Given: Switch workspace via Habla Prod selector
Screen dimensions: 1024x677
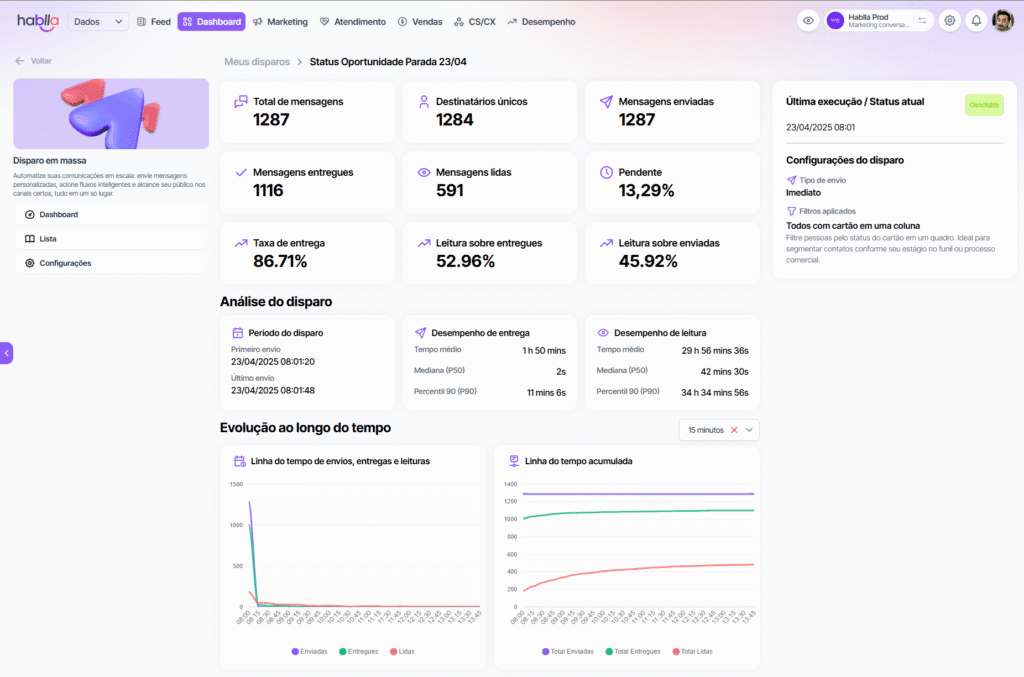Looking at the screenshot, I should point(878,21).
